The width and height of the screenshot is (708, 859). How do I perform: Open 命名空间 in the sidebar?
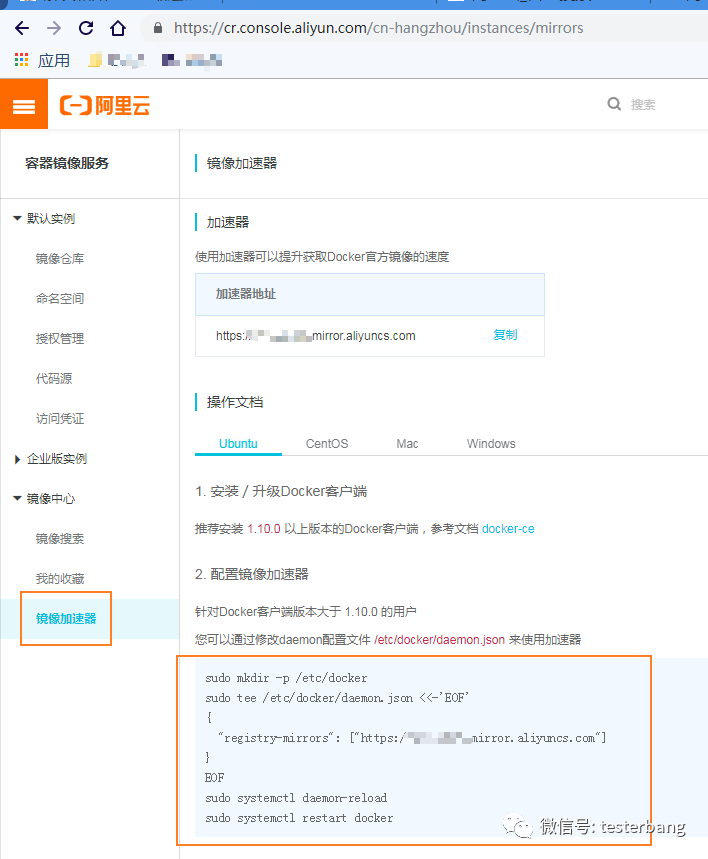pos(60,299)
